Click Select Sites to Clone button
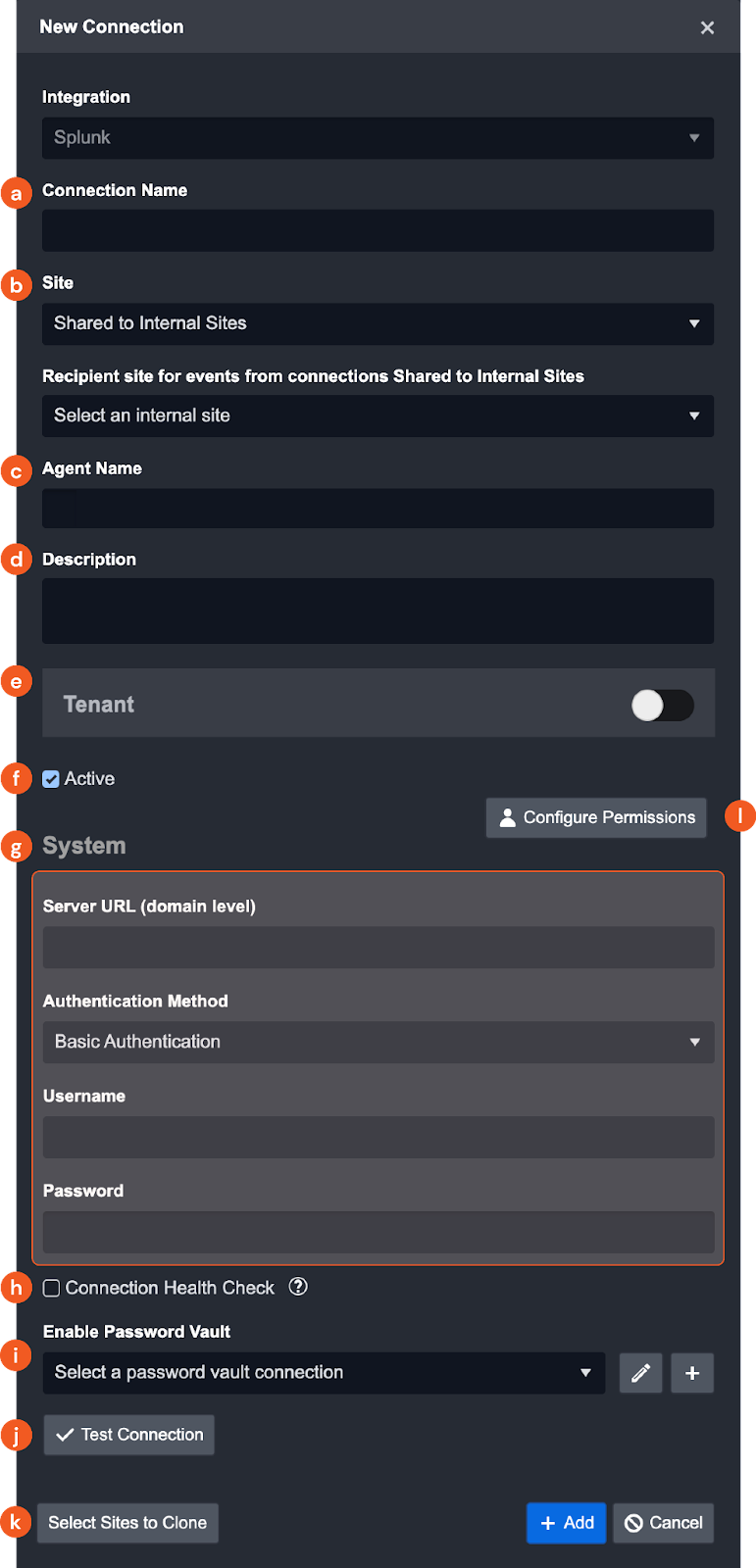756x1568 pixels. [127, 1523]
